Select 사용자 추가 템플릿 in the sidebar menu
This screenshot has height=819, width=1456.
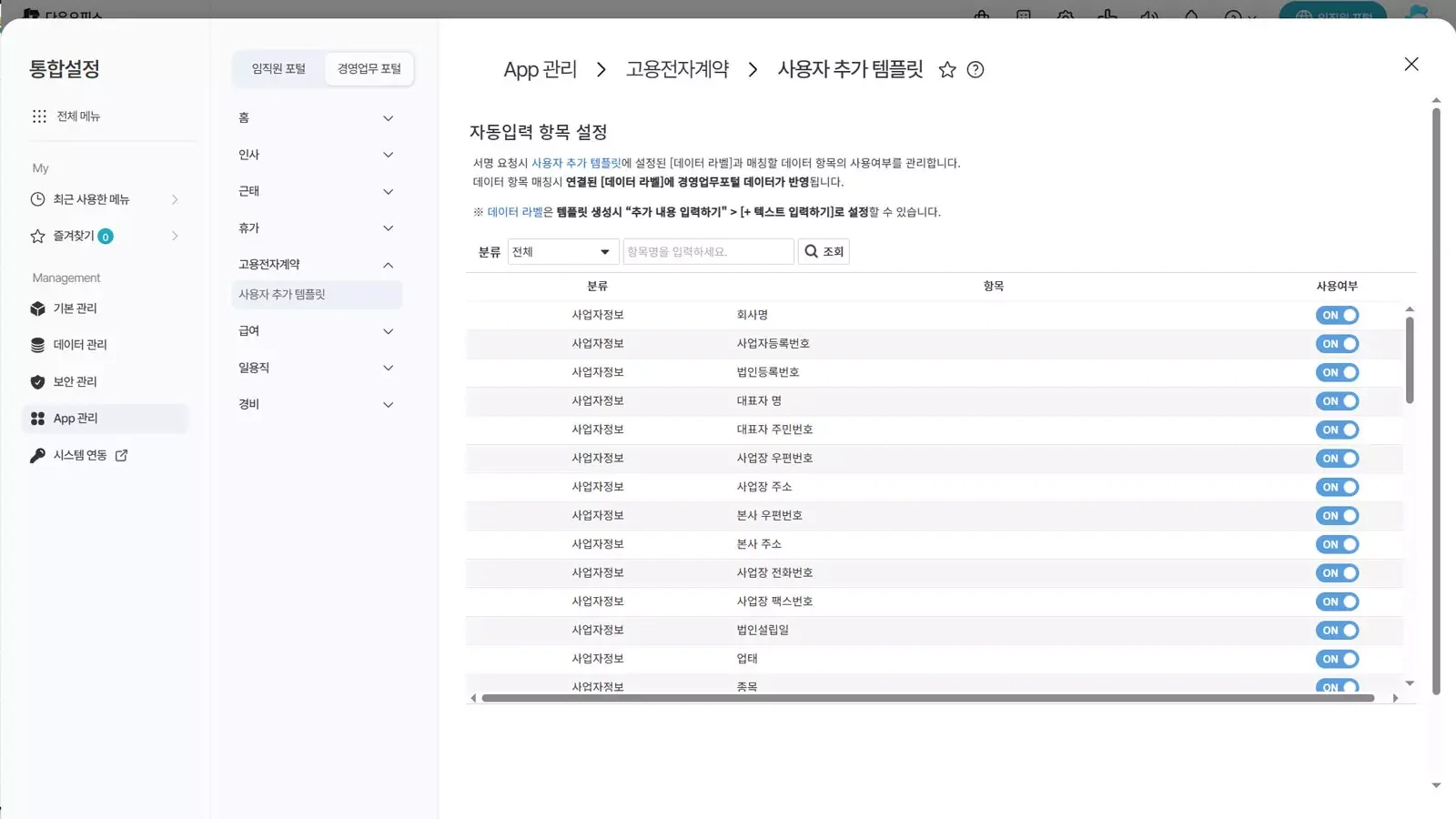click(x=316, y=294)
